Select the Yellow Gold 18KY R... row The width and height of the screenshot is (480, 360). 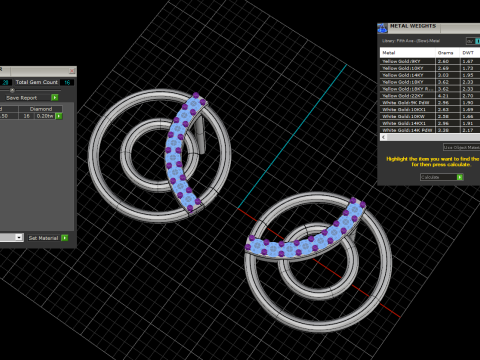(430, 89)
